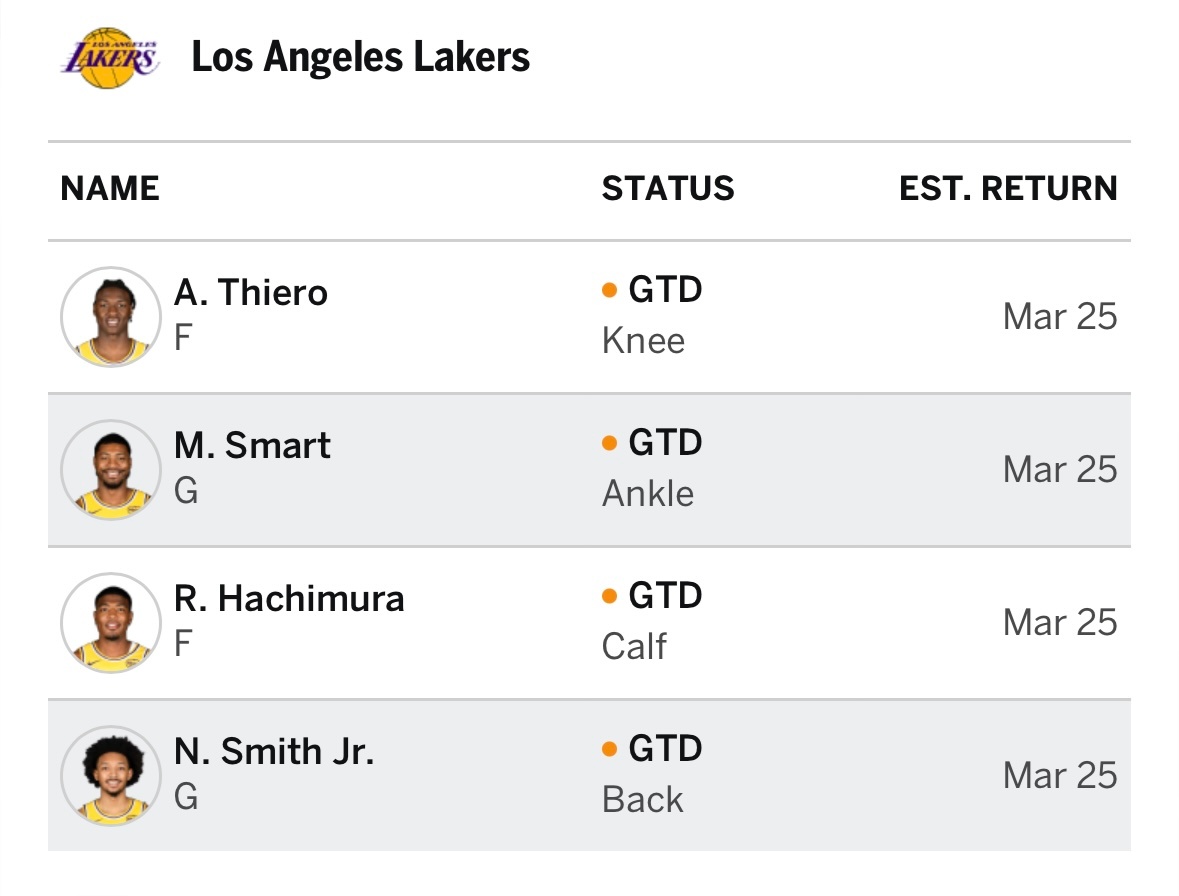Click R. Hachimura's player headshot
Screen dimensions: 1179x896
[110, 622]
